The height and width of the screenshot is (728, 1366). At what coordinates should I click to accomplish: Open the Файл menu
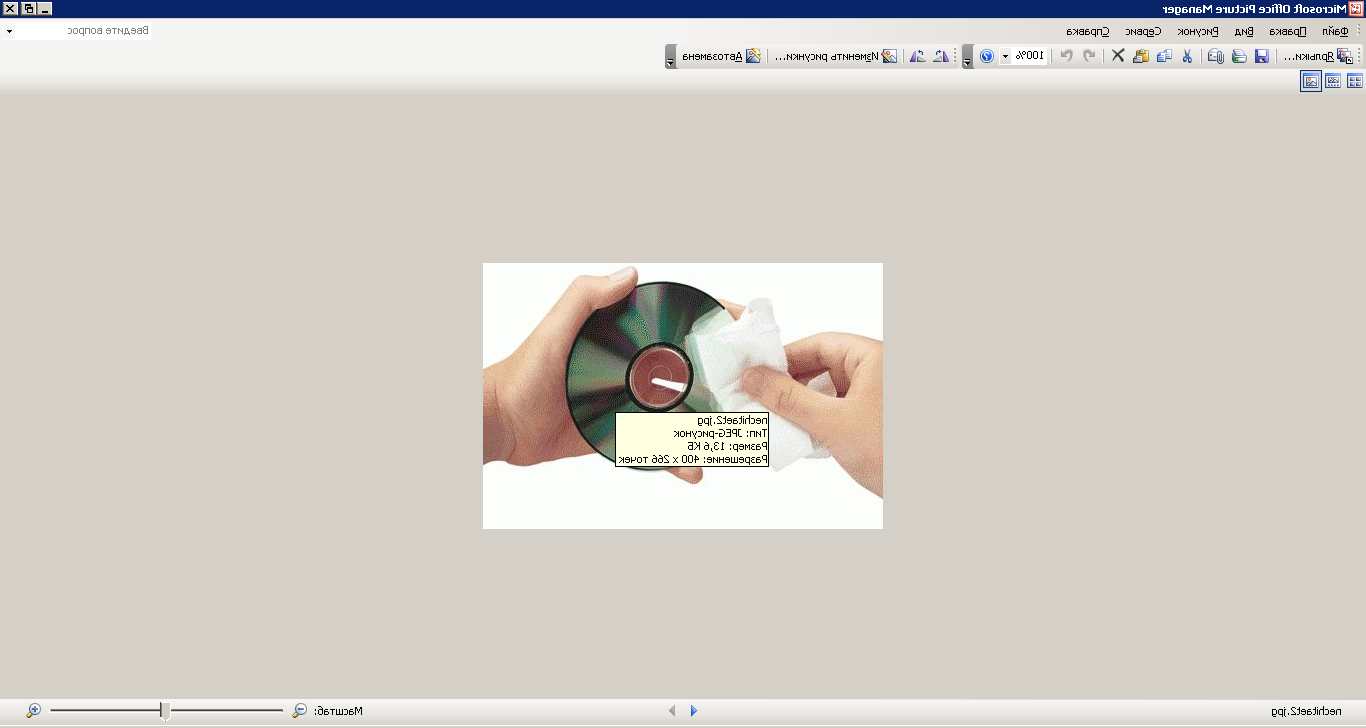[x=1335, y=31]
